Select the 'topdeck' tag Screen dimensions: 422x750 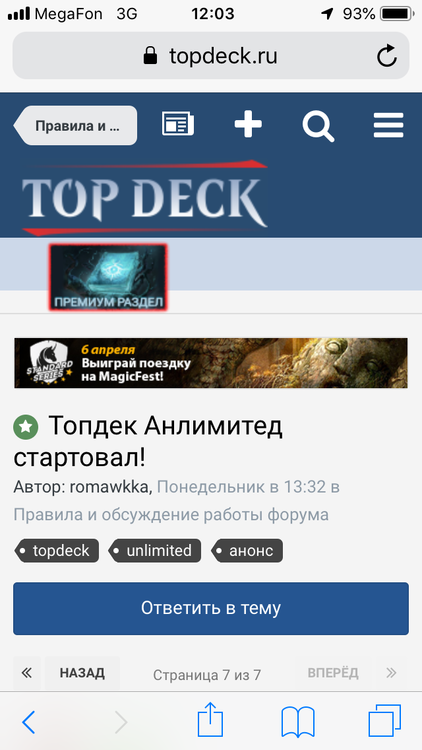(x=56, y=551)
